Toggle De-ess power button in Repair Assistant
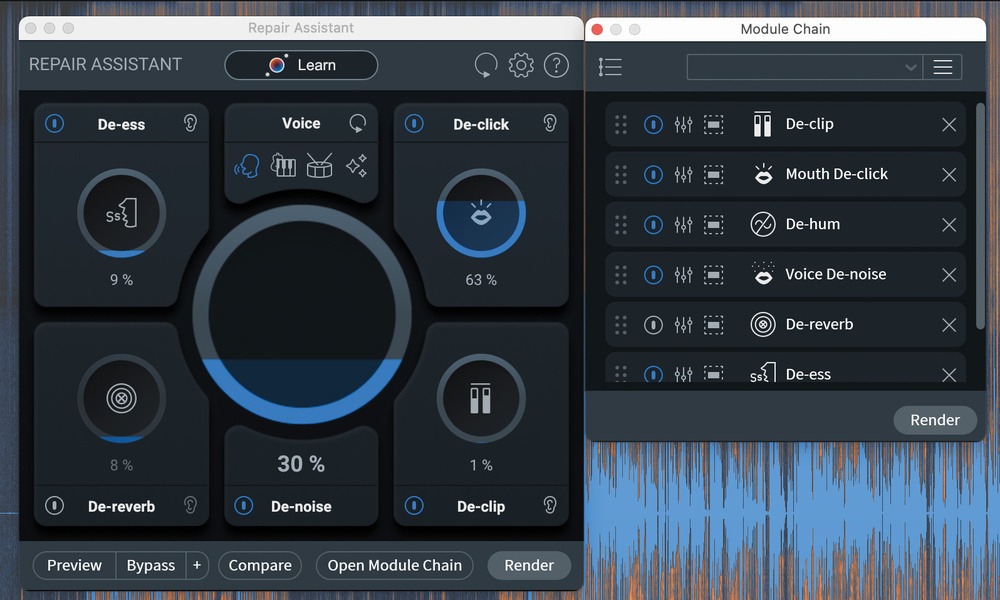The width and height of the screenshot is (1000, 600). pyautogui.click(x=55, y=123)
